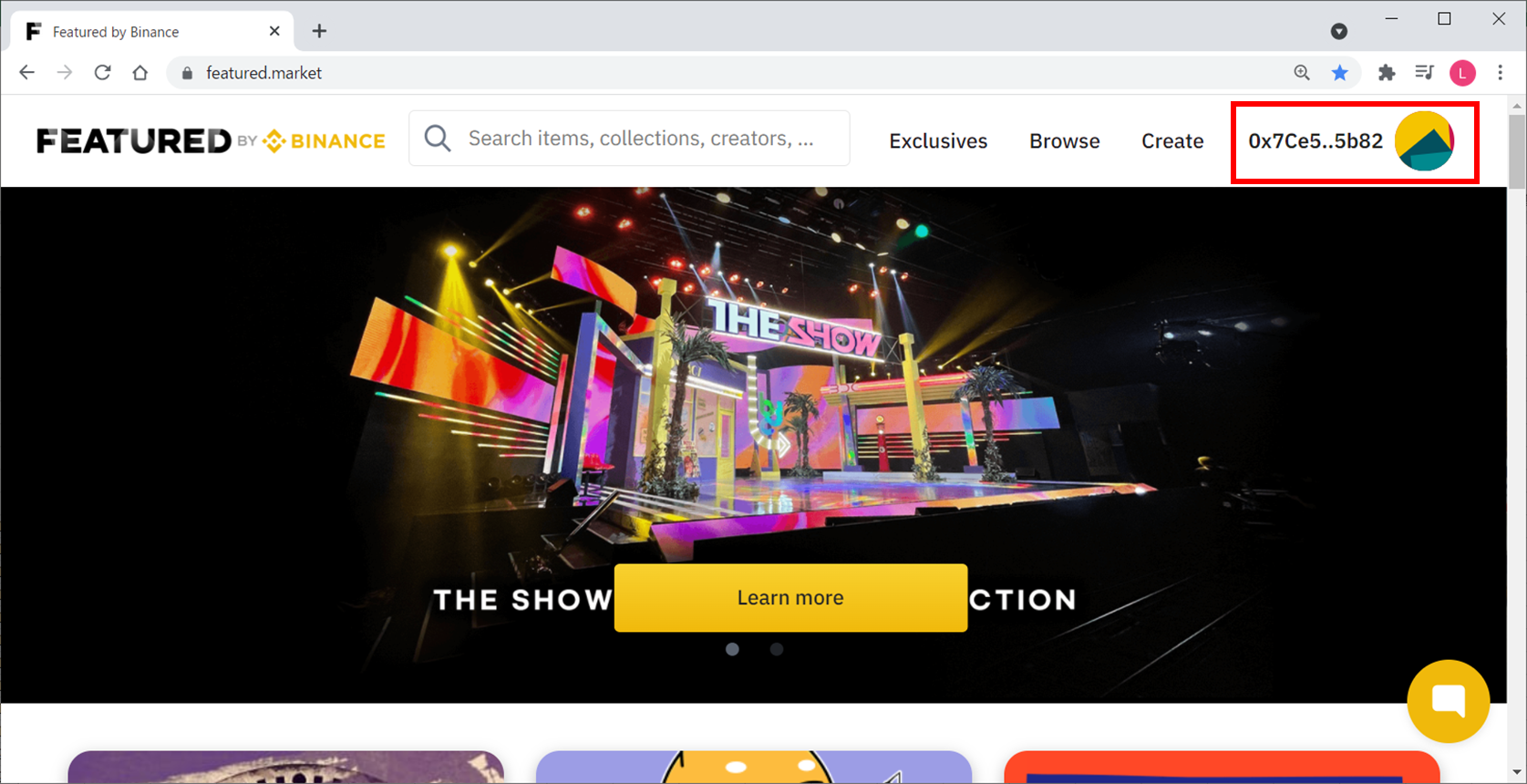
Task: Open the Browse menu item
Action: (x=1064, y=141)
